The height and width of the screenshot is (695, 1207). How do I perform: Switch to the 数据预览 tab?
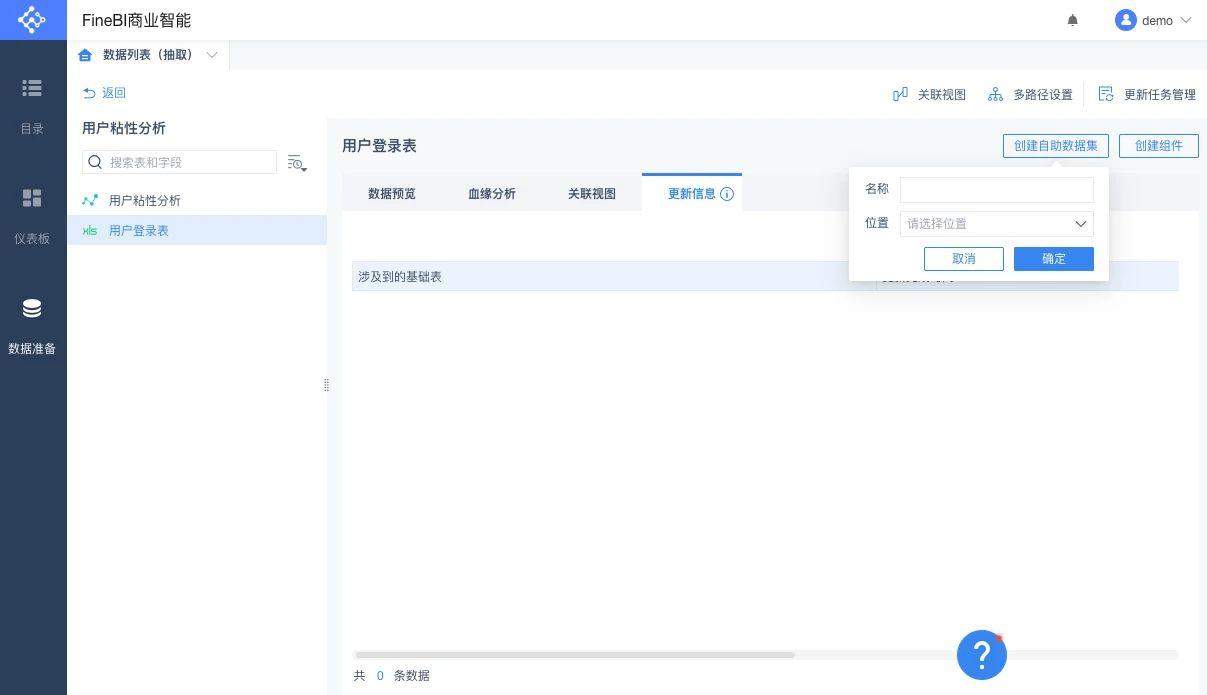pos(392,193)
